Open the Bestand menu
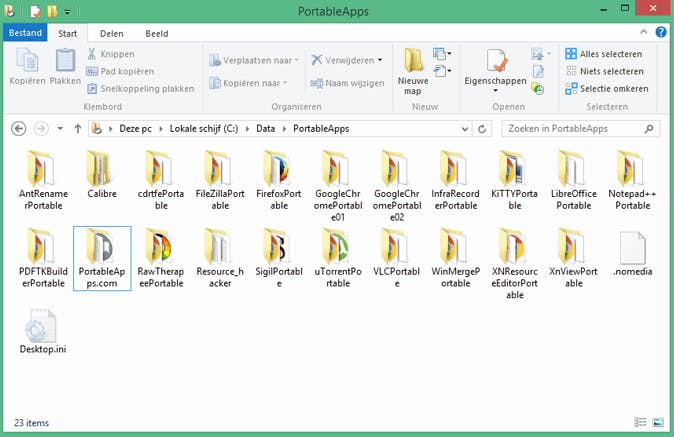Screen dimensions: 674x437 click(25, 33)
